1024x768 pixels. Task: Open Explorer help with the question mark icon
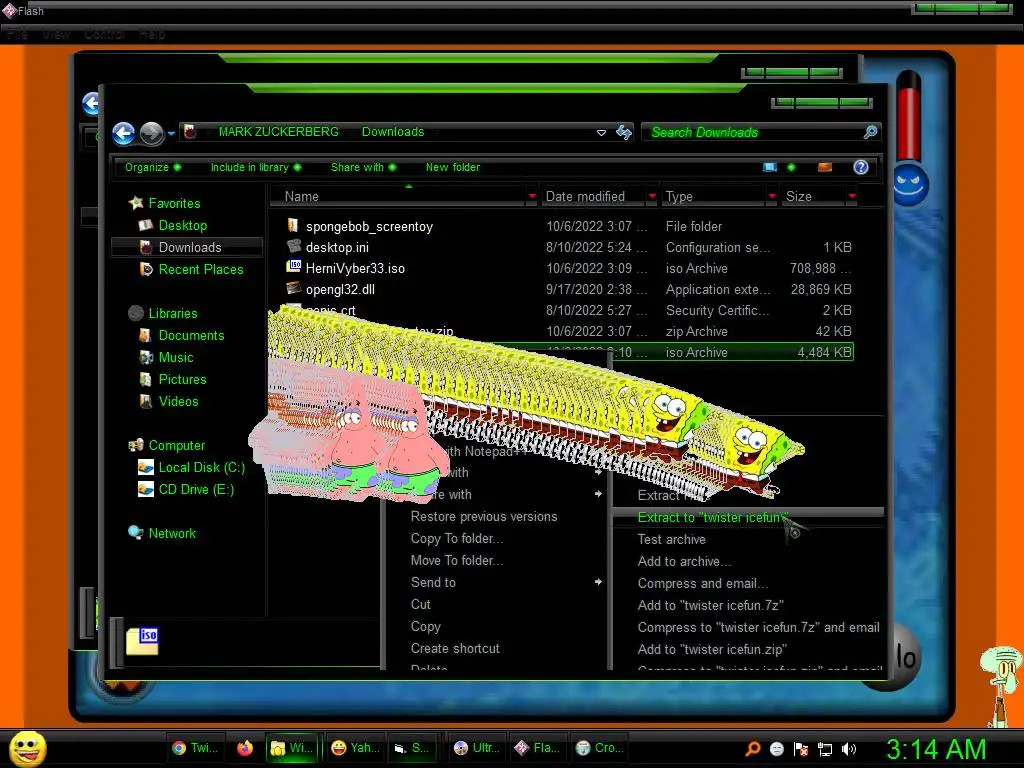click(x=861, y=167)
